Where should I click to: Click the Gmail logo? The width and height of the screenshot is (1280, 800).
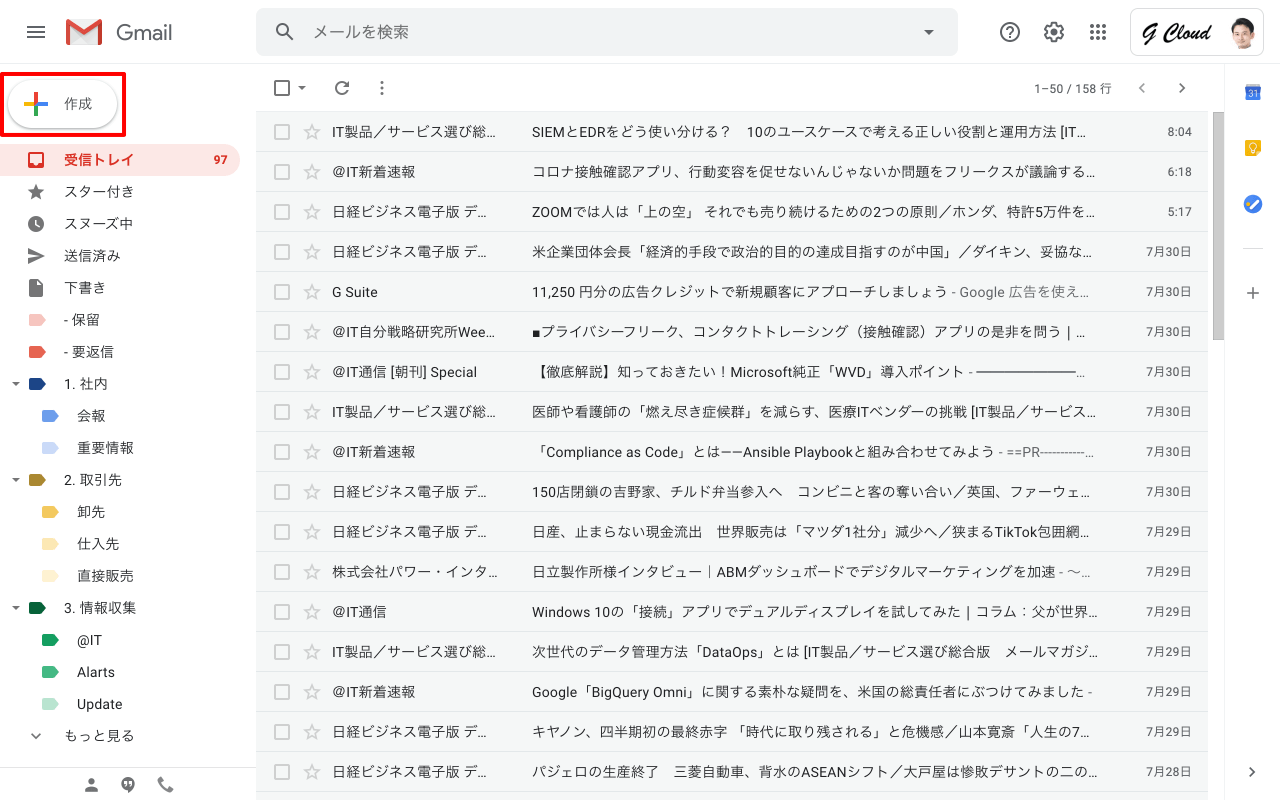pyautogui.click(x=119, y=32)
